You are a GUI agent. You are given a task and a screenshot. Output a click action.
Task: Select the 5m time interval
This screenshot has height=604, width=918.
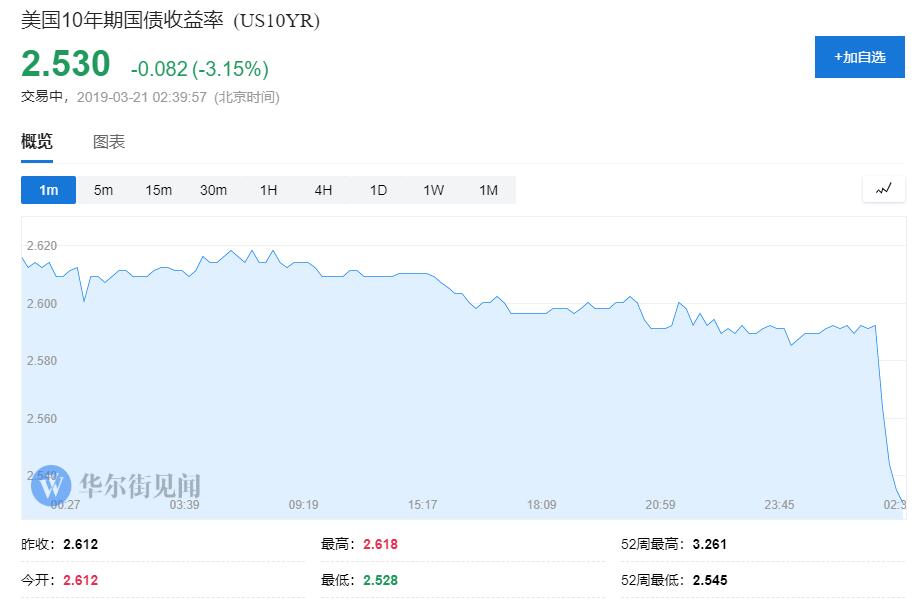pyautogui.click(x=103, y=190)
